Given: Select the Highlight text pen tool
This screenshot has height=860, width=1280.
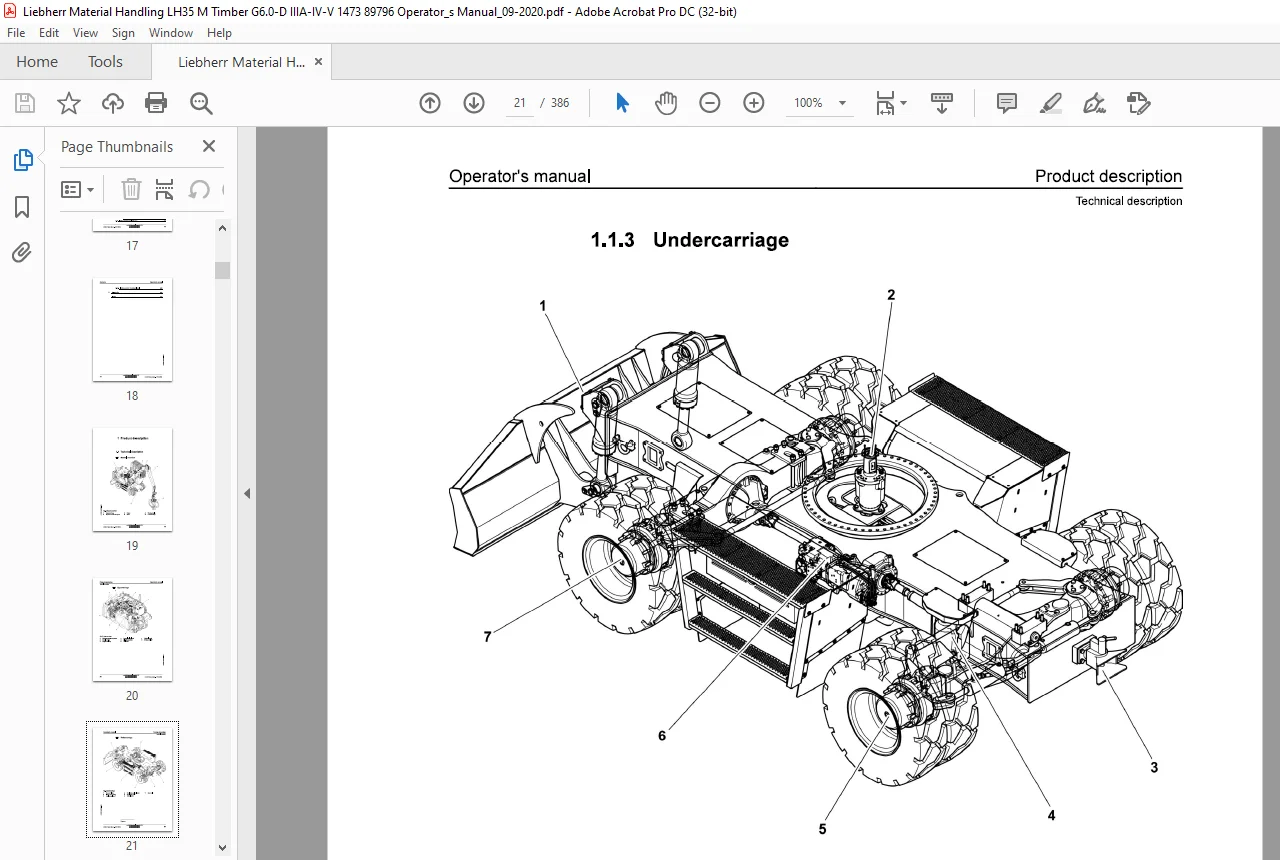Looking at the screenshot, I should tap(1050, 103).
